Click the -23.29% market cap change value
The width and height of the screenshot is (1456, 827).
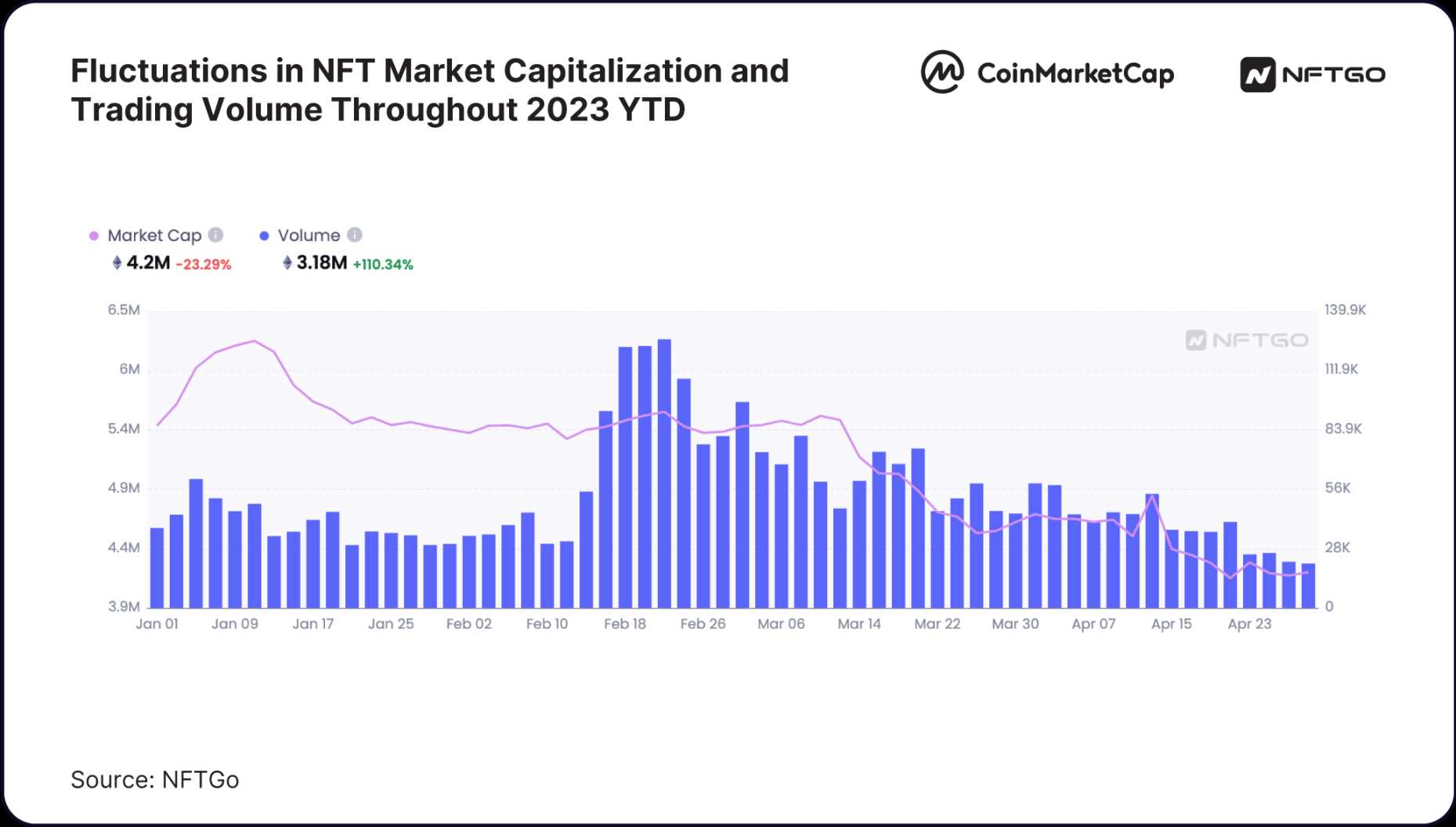click(x=204, y=265)
